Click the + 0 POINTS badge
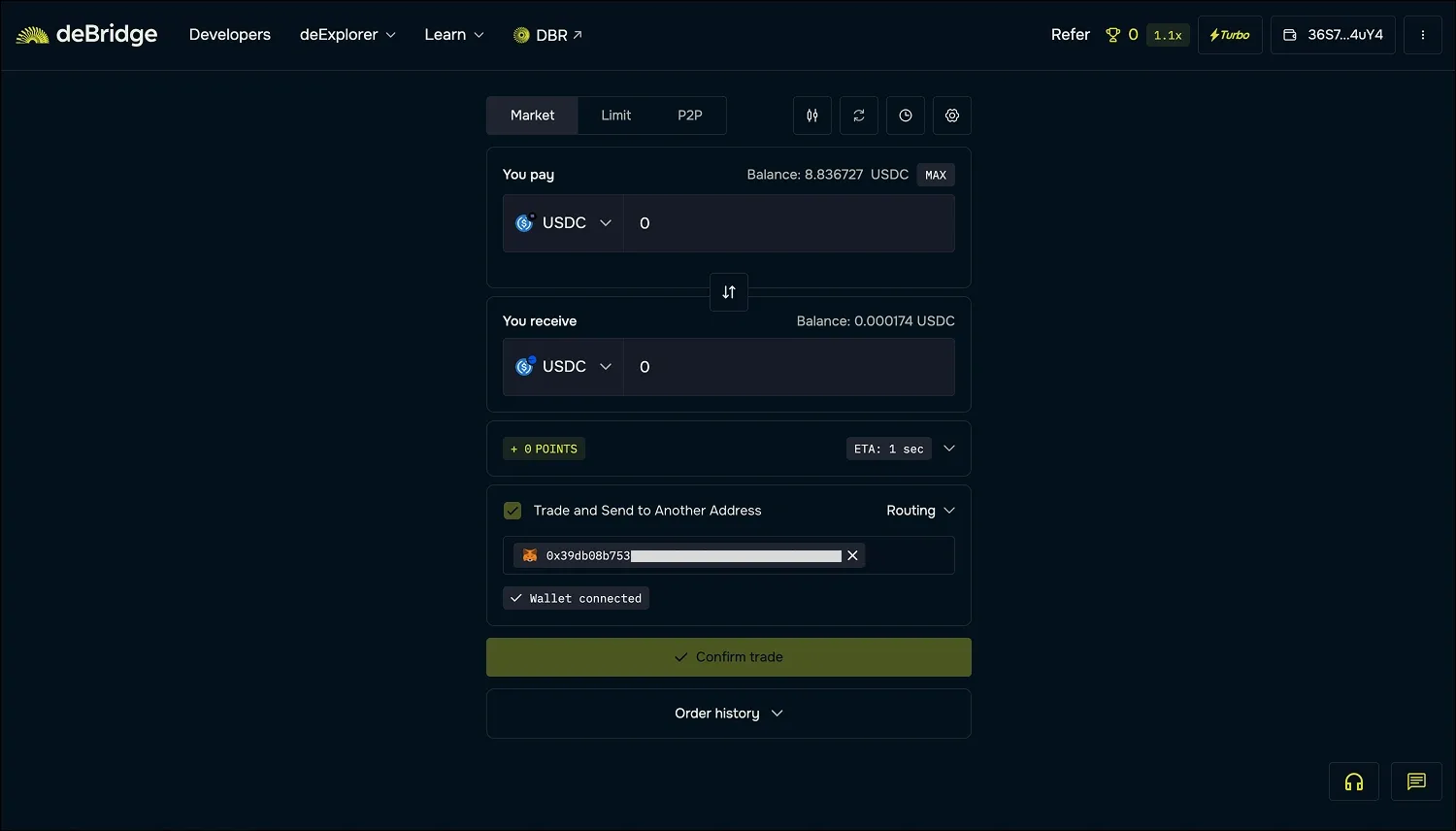Screen dimensions: 1456x831 pos(544,449)
